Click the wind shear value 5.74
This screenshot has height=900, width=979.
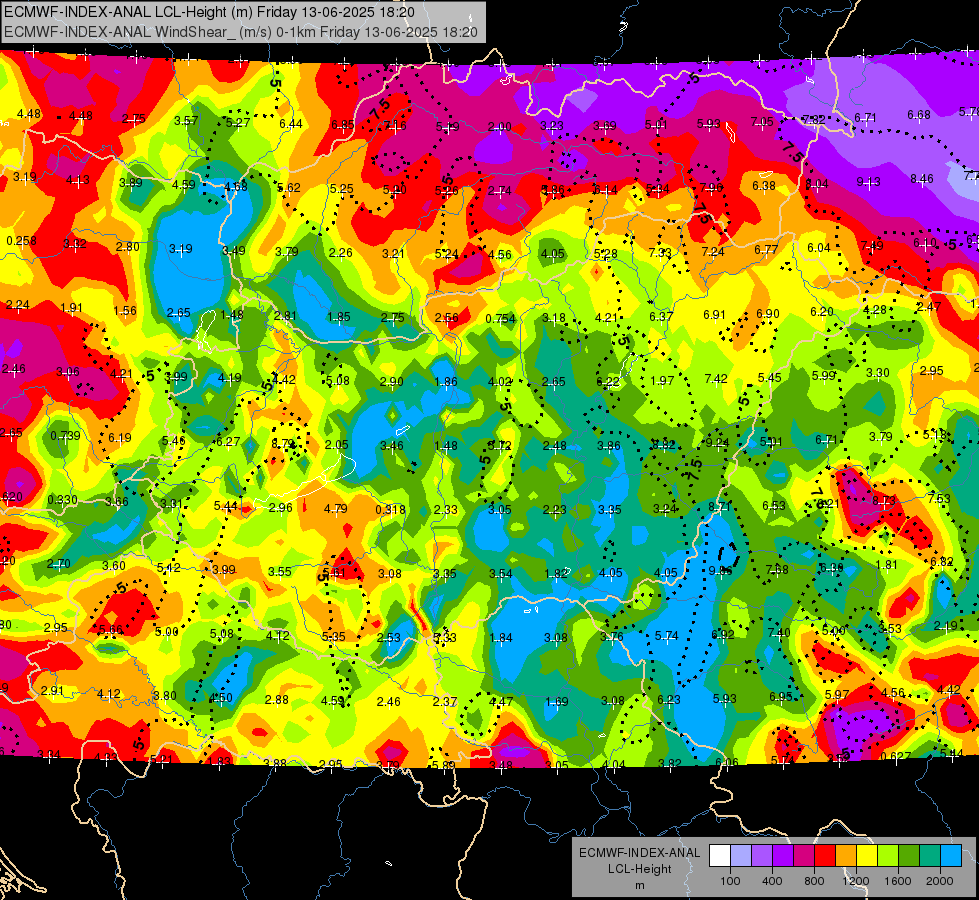(666, 636)
